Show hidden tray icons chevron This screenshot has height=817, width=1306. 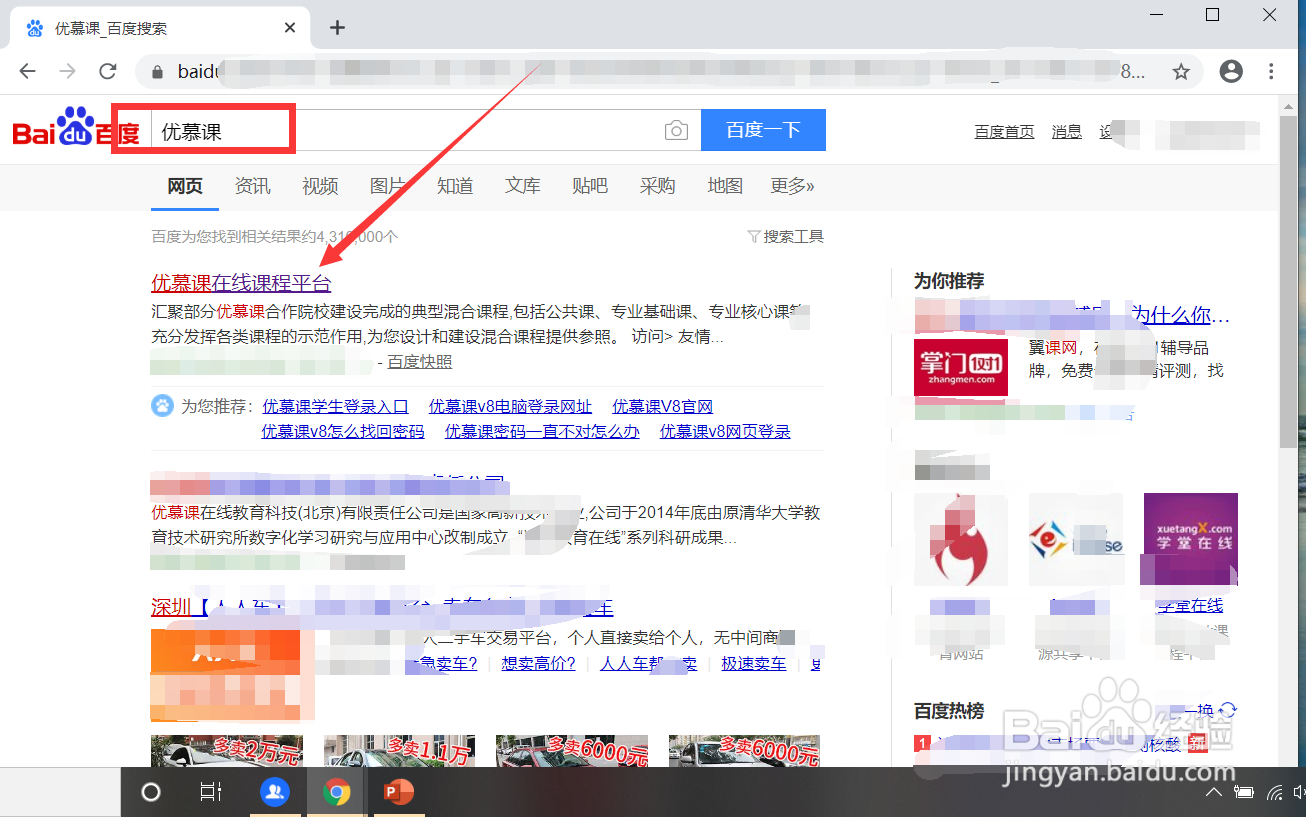coord(1213,793)
